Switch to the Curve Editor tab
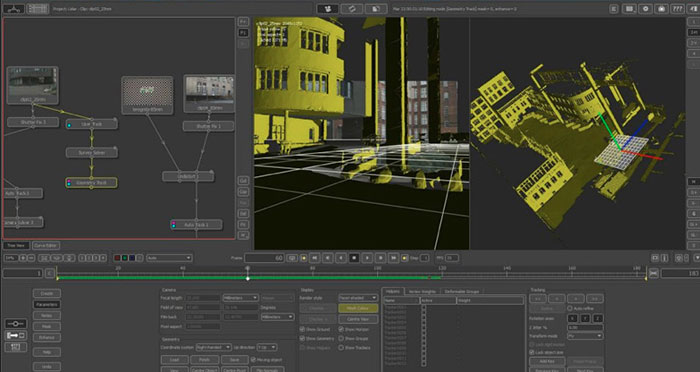 [46, 245]
